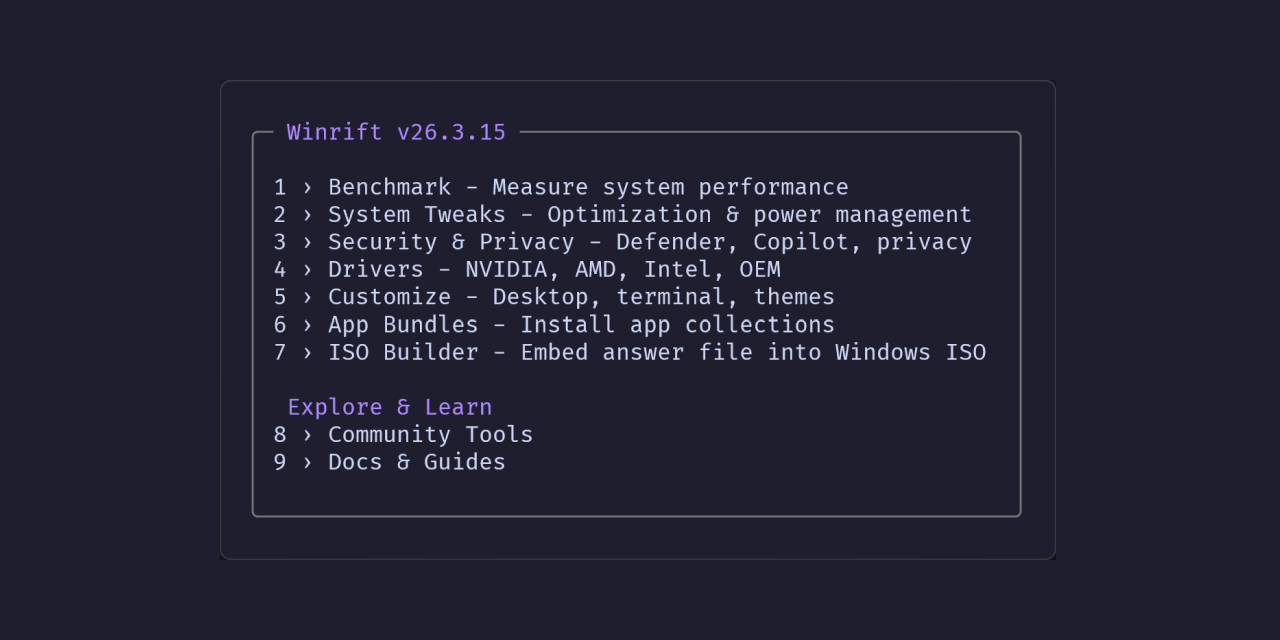The height and width of the screenshot is (640, 1280).
Task: Click the number 1 before Benchmark
Action: (x=279, y=186)
